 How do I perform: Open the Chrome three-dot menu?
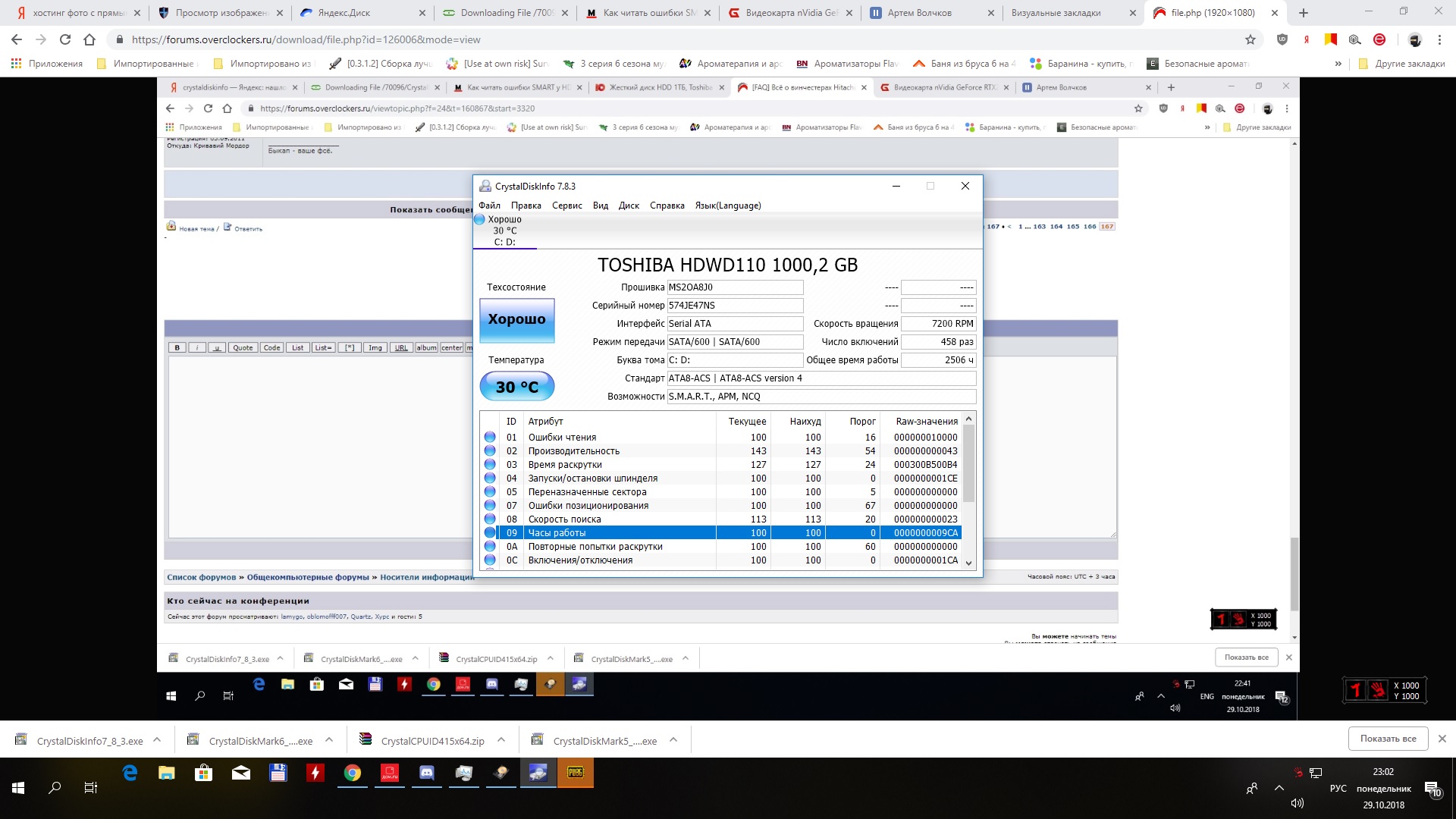pyautogui.click(x=1439, y=39)
